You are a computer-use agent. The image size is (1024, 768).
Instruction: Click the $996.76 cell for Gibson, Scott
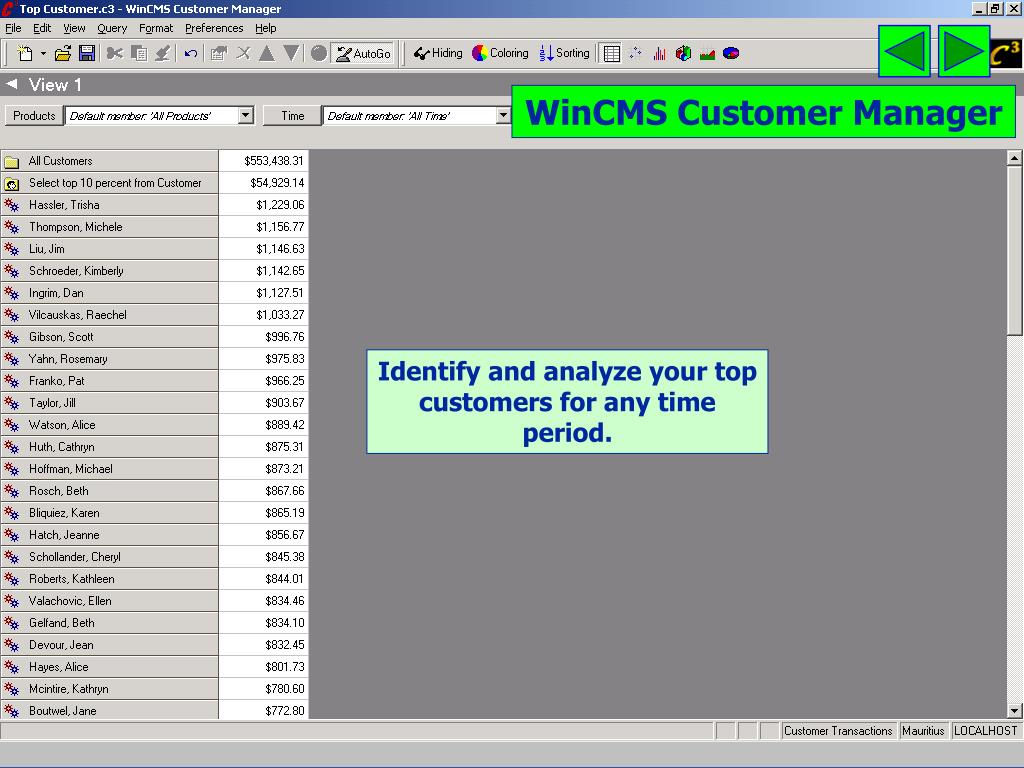(x=264, y=337)
